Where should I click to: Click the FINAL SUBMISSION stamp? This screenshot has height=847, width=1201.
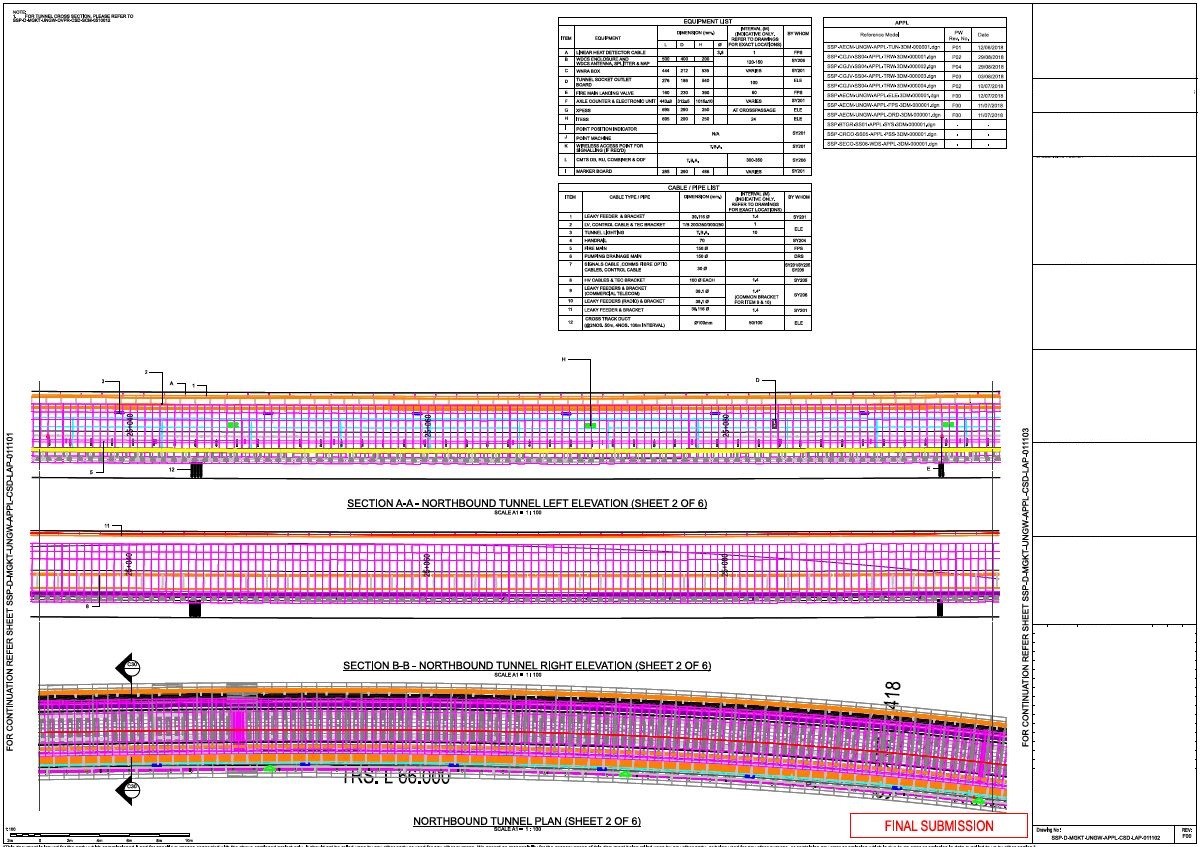pyautogui.click(x=938, y=826)
